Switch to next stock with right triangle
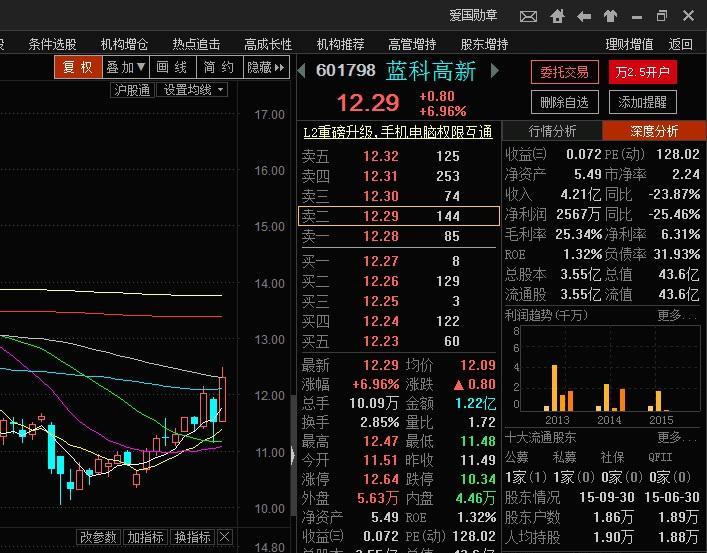Image resolution: width=707 pixels, height=553 pixels. pos(495,70)
